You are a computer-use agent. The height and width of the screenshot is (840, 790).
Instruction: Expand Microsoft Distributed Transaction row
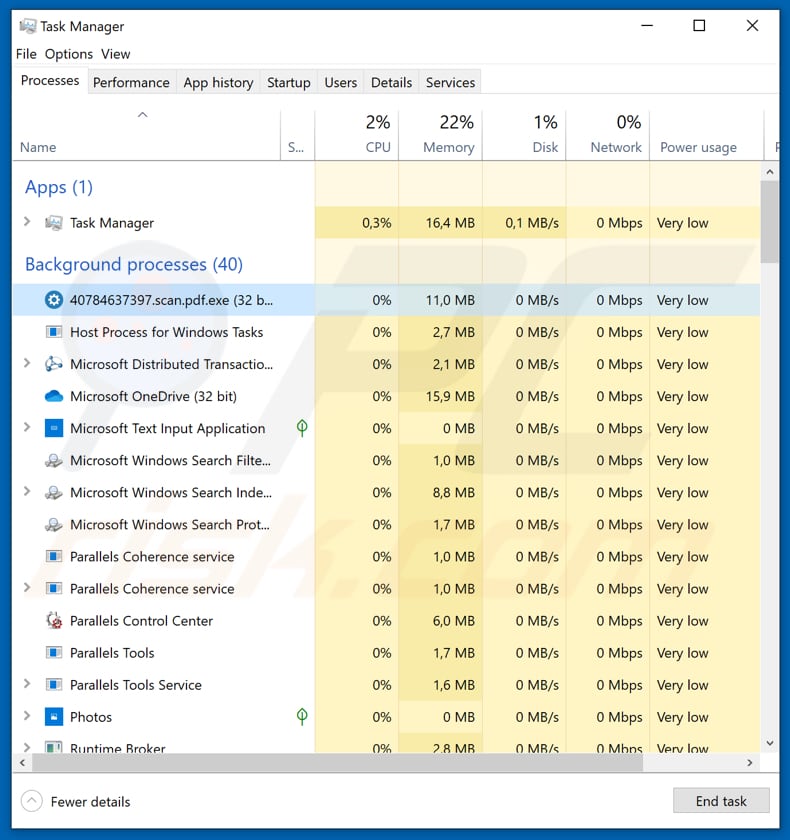pyautogui.click(x=27, y=363)
